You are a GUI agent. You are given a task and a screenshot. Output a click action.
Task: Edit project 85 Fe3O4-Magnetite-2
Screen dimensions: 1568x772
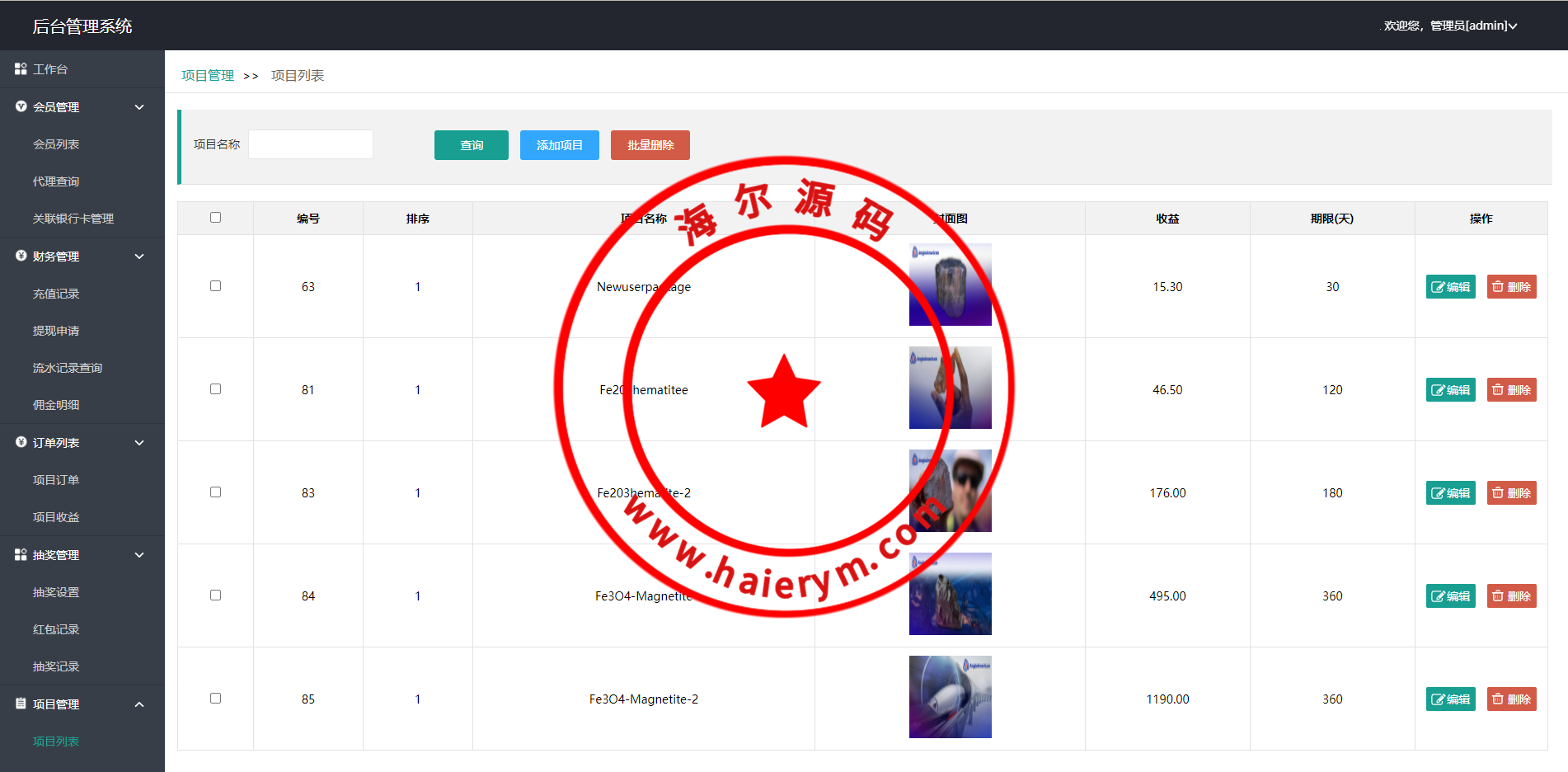click(x=1451, y=699)
